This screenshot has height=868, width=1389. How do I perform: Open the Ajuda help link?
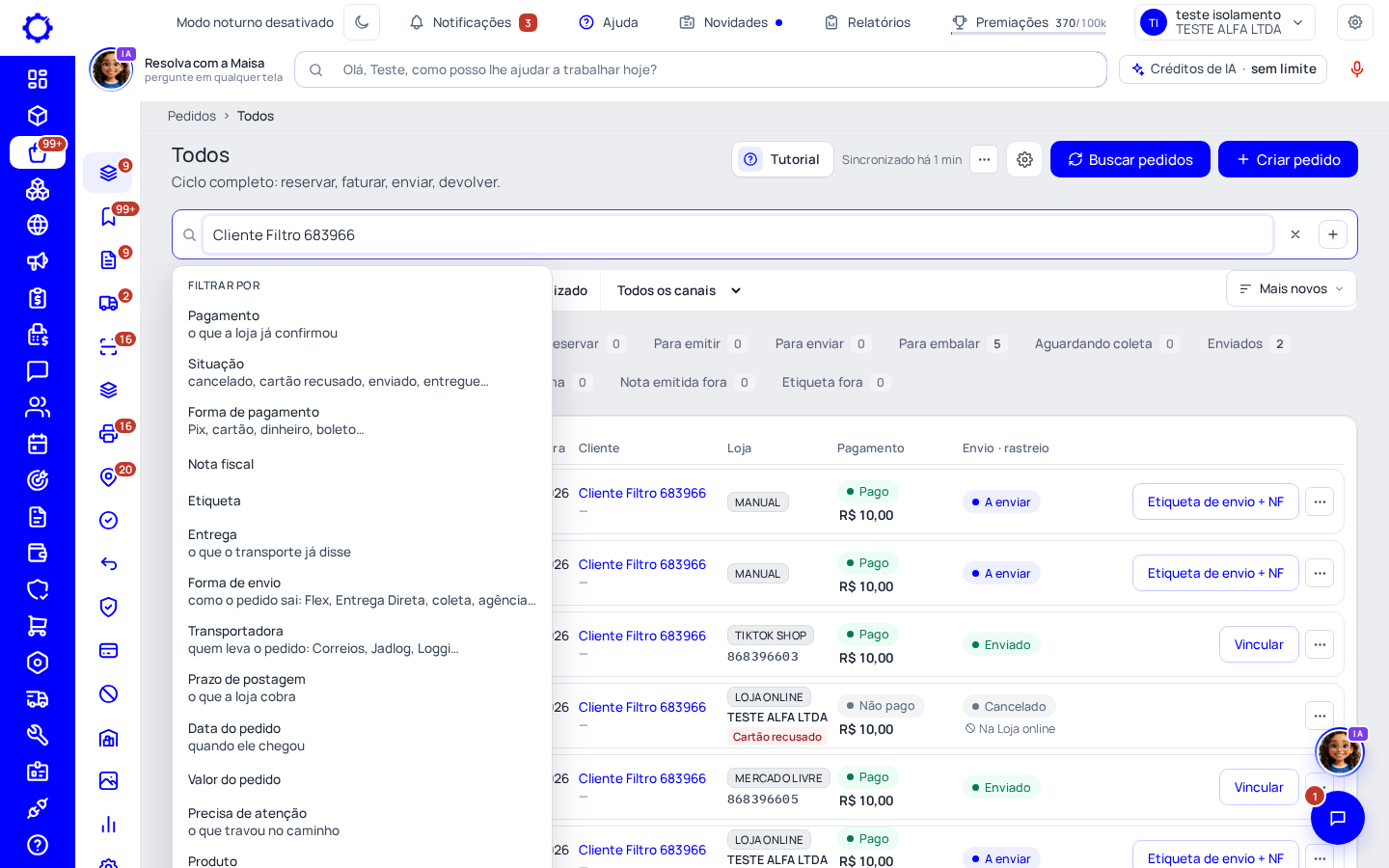click(x=609, y=22)
